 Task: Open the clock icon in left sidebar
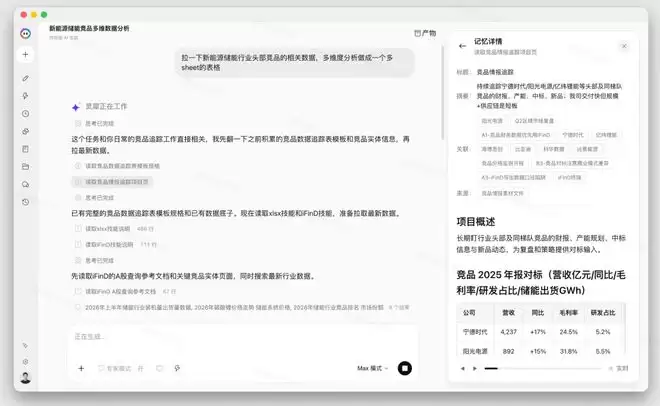pos(25,114)
